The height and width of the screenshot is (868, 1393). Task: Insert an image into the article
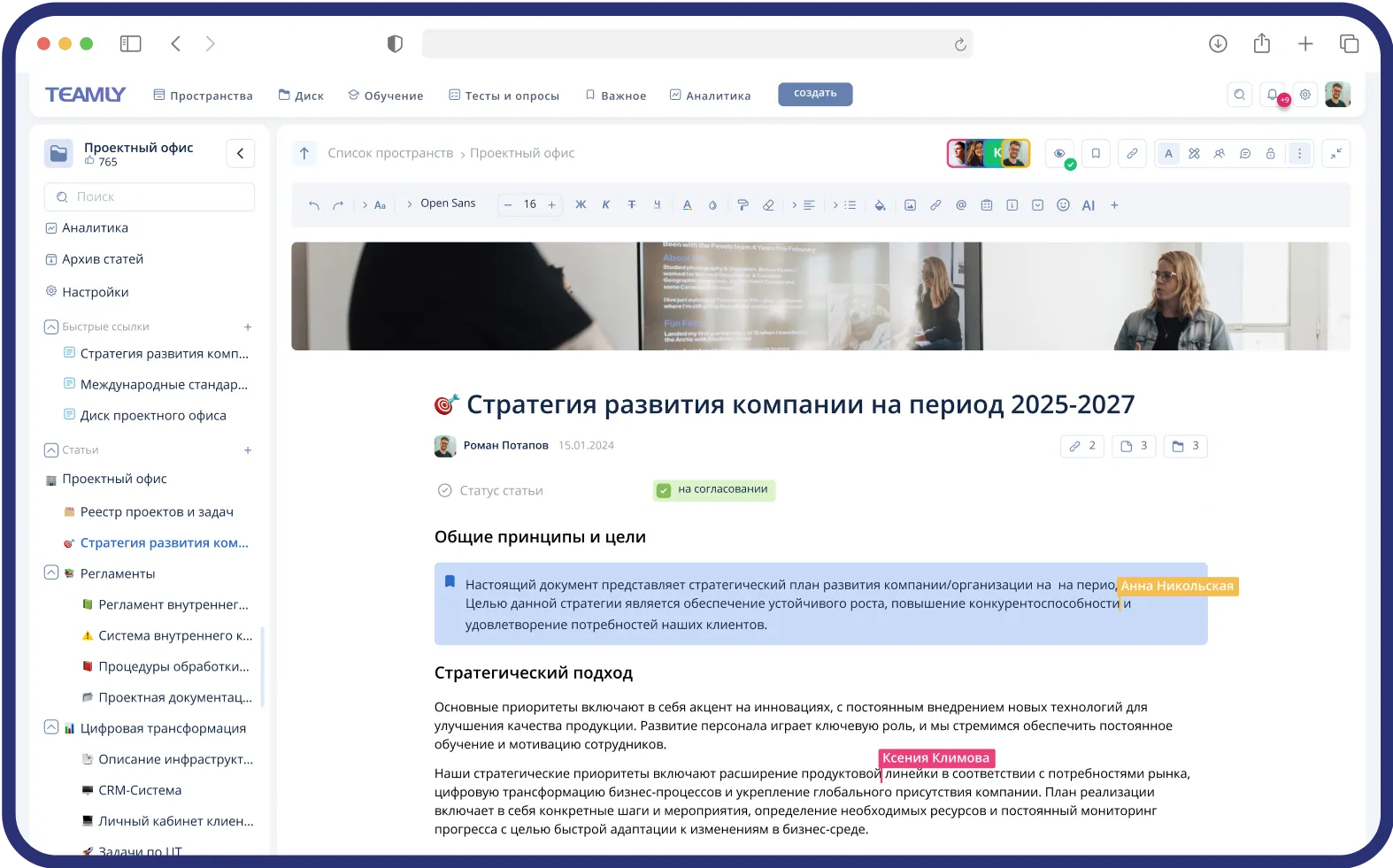pos(910,205)
